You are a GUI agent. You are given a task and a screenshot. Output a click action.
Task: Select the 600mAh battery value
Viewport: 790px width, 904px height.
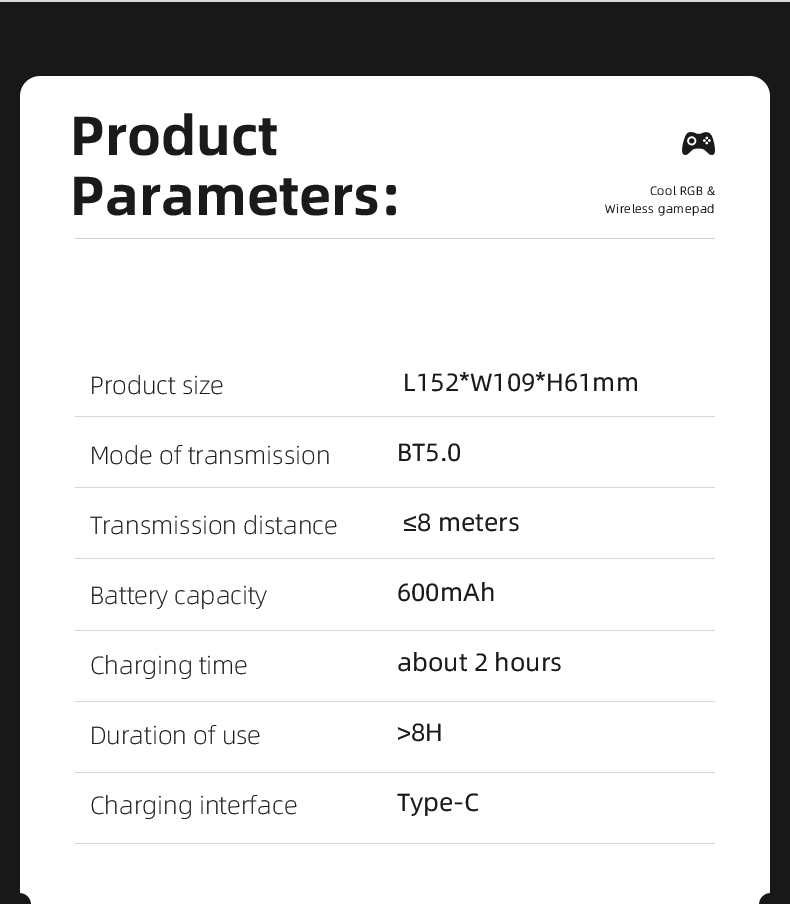[446, 593]
